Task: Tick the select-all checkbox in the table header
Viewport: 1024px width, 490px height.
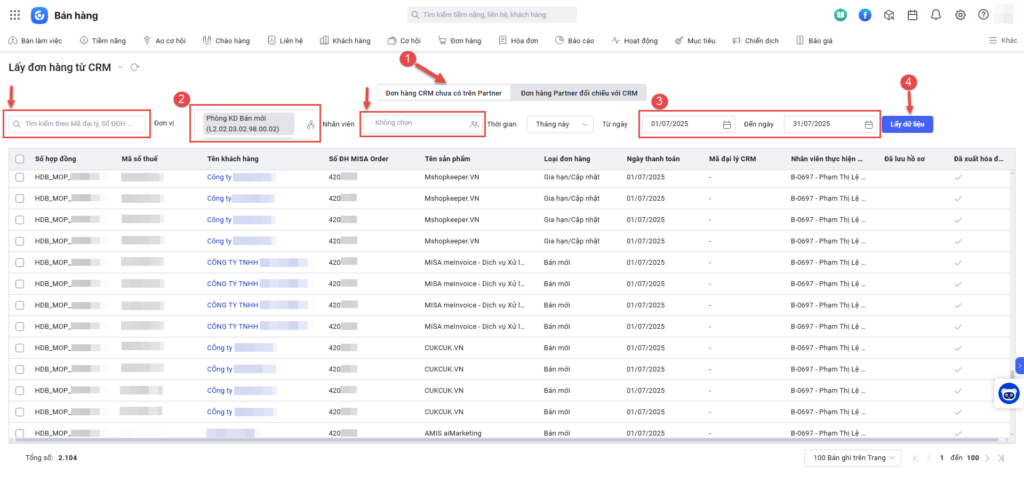Action: [x=20, y=159]
